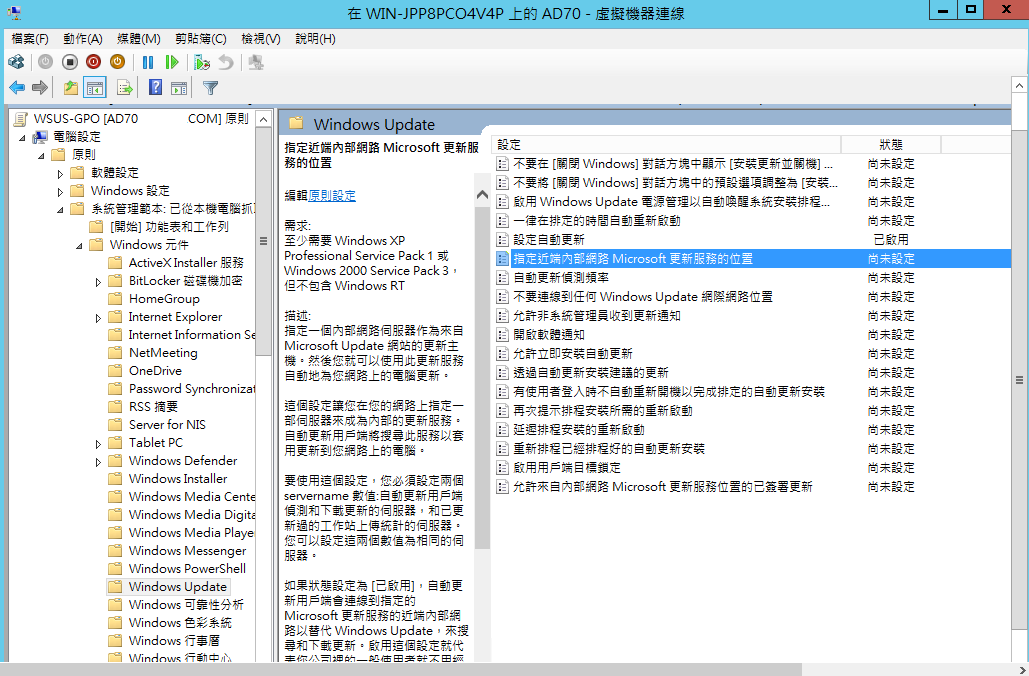Open the 說明(H) menu
This screenshot has width=1029, height=676.
(x=315, y=39)
